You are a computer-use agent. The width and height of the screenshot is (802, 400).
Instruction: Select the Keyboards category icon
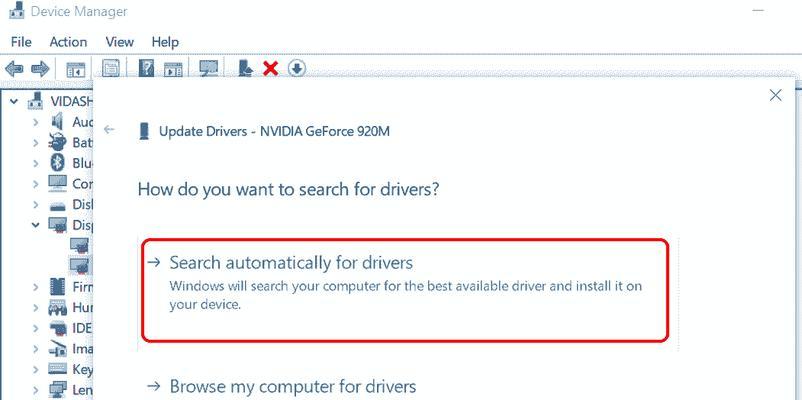click(x=57, y=369)
